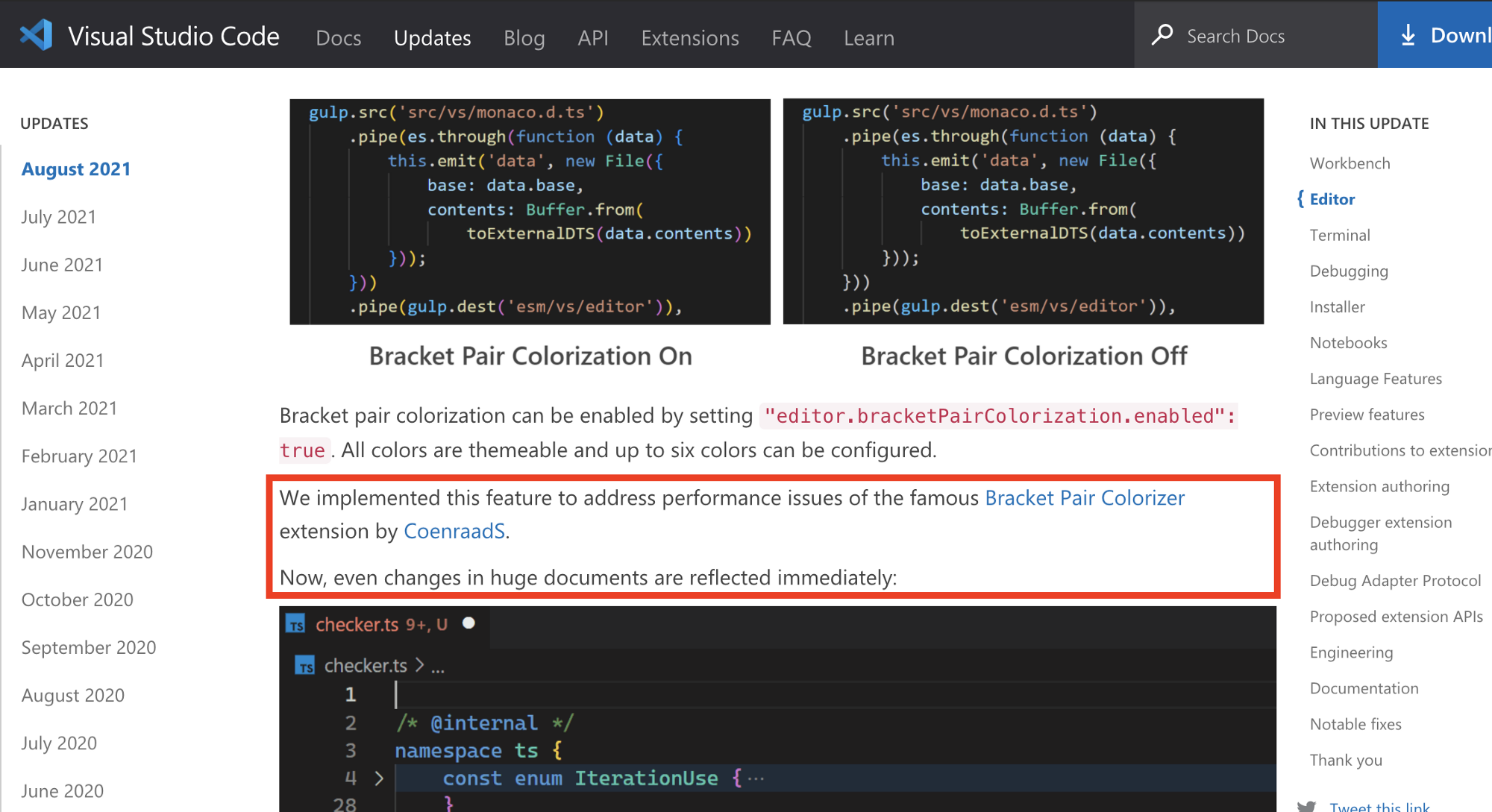Jump to Engineering section
This screenshot has width=1492, height=812.
pos(1351,652)
